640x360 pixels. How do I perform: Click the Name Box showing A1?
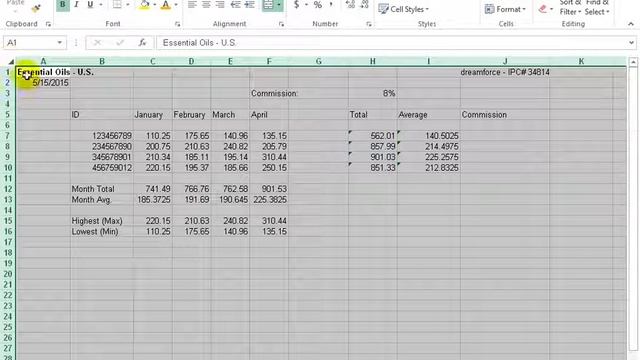point(29,42)
